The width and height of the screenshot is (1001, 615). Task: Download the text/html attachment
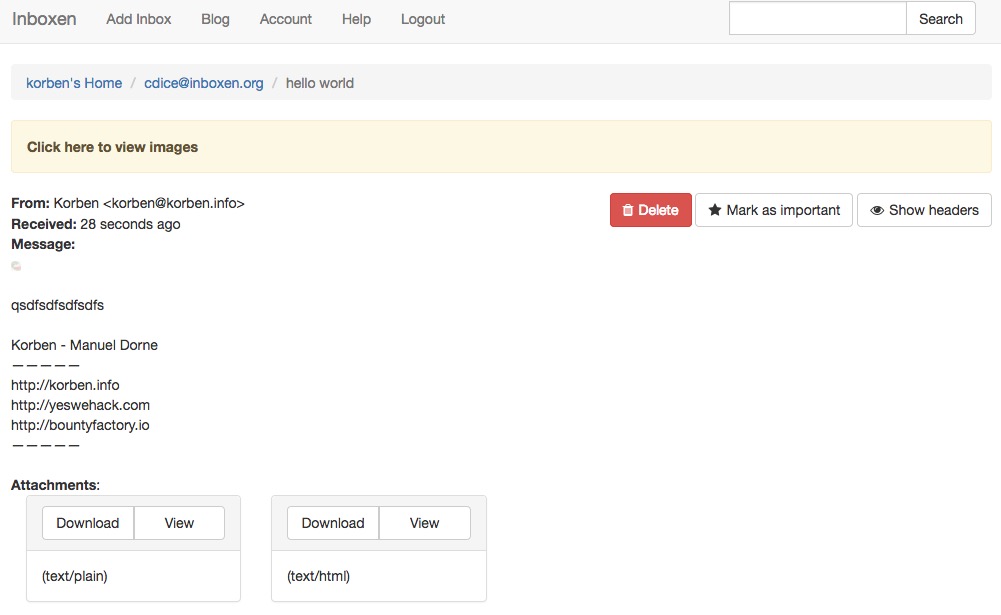(333, 523)
